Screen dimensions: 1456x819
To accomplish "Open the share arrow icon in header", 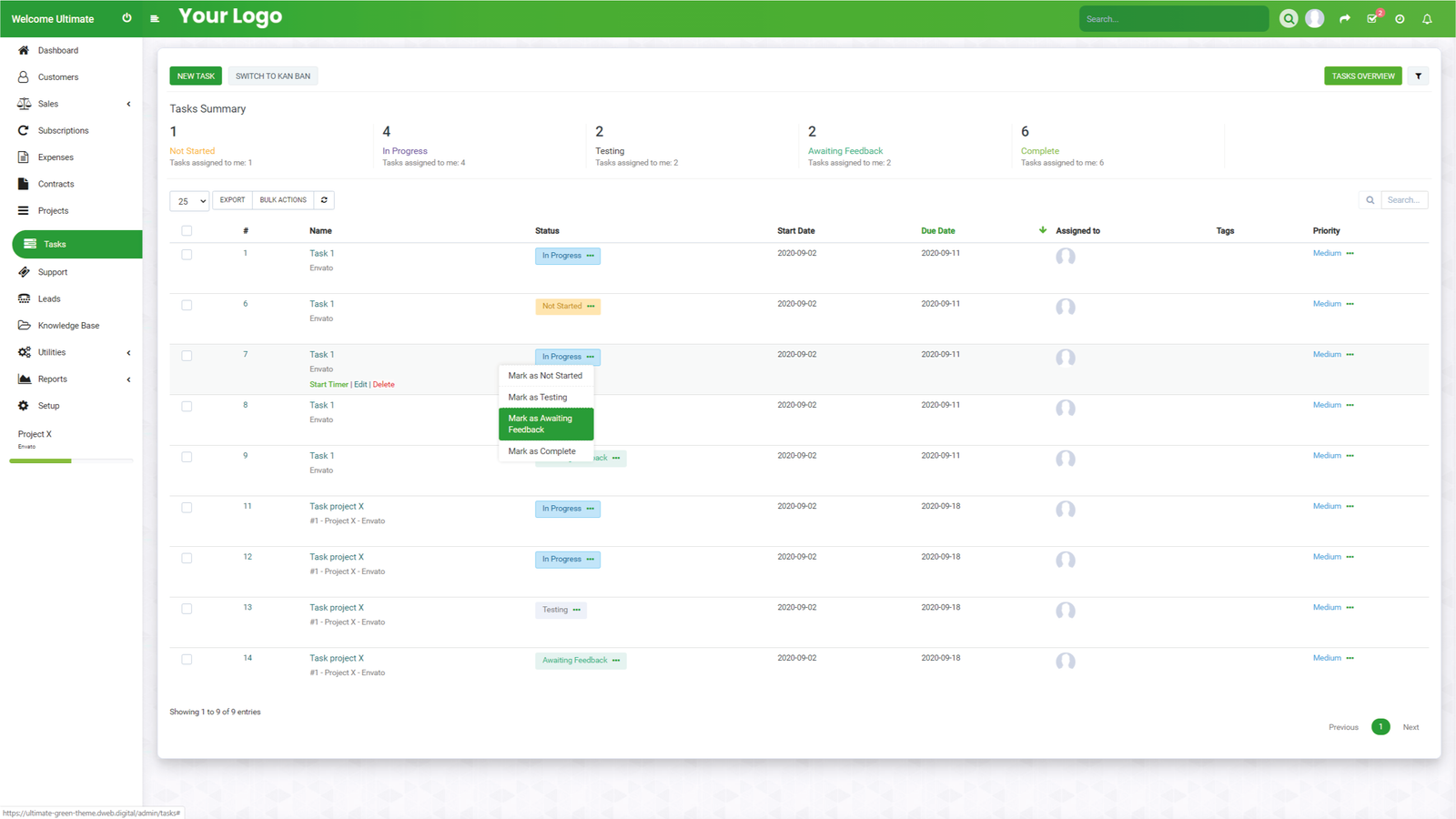I will [1344, 19].
